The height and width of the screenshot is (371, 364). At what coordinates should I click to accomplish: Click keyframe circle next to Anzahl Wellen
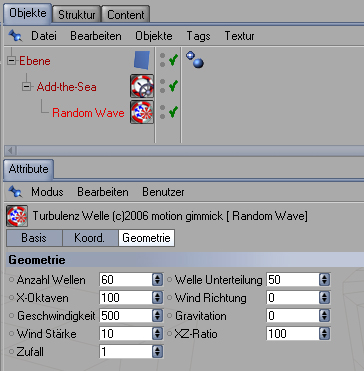point(12,280)
